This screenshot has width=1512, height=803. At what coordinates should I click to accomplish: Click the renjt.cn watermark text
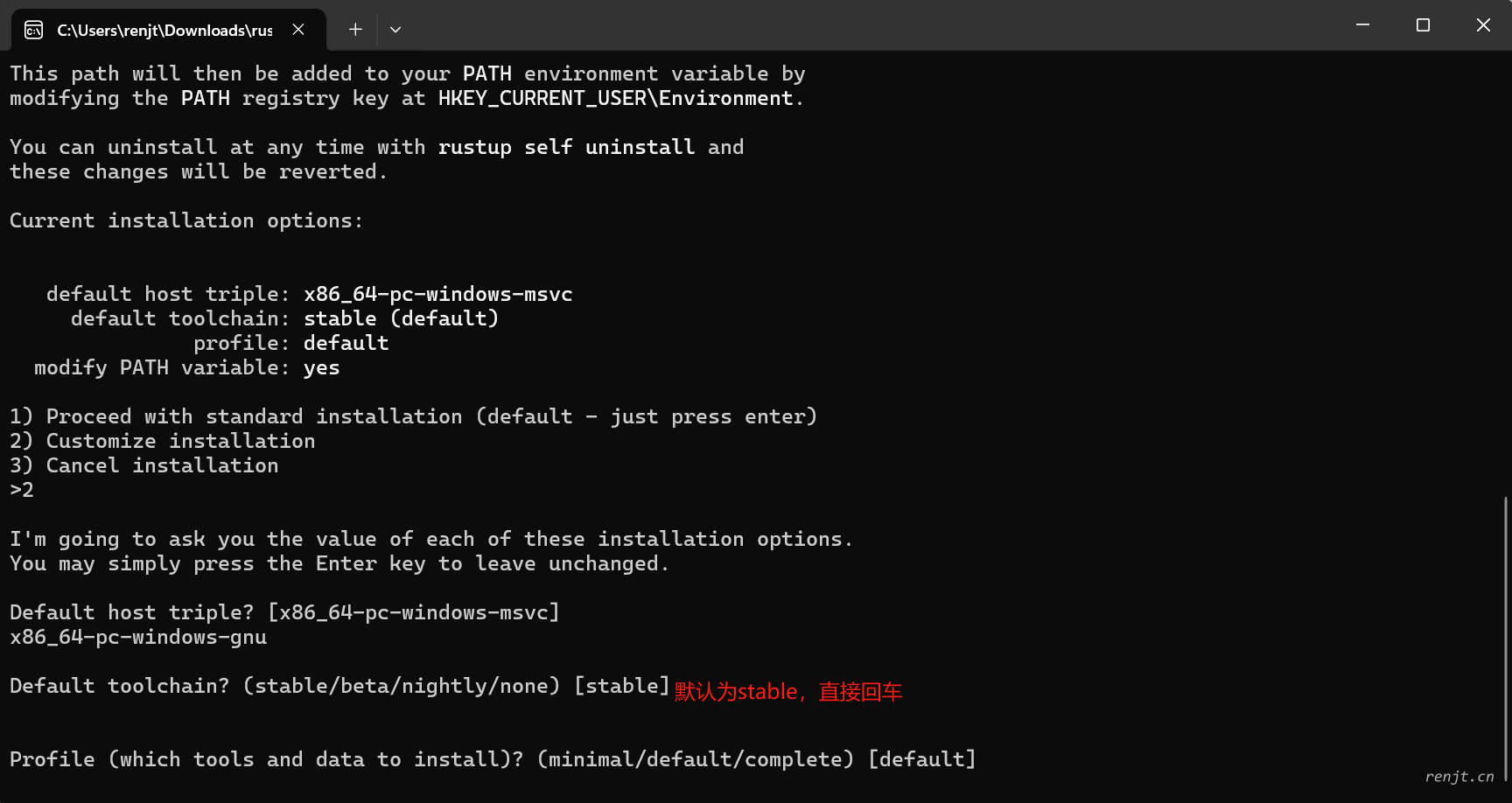point(1459,776)
